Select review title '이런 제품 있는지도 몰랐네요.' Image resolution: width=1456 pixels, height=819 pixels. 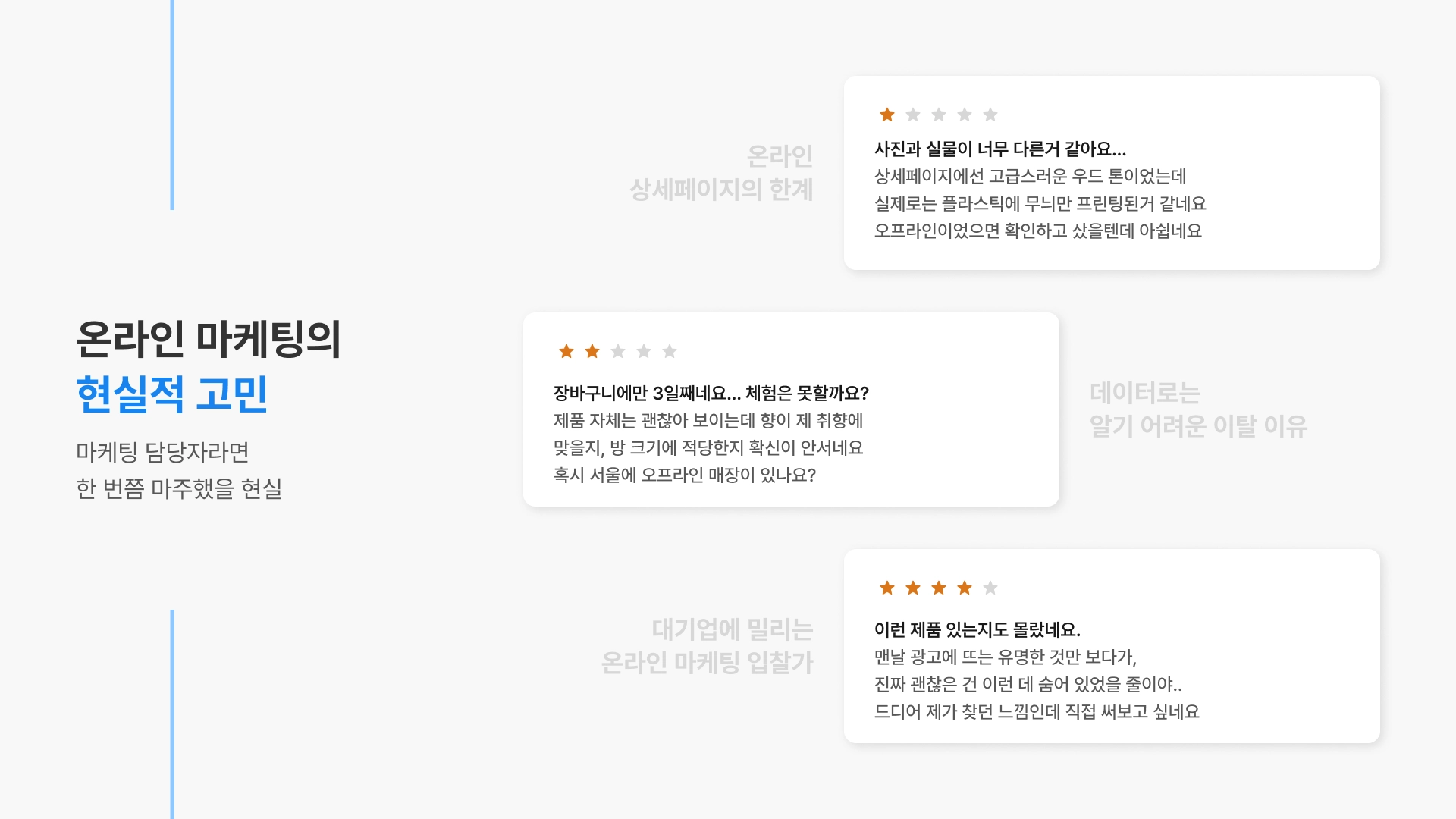[x=977, y=630]
